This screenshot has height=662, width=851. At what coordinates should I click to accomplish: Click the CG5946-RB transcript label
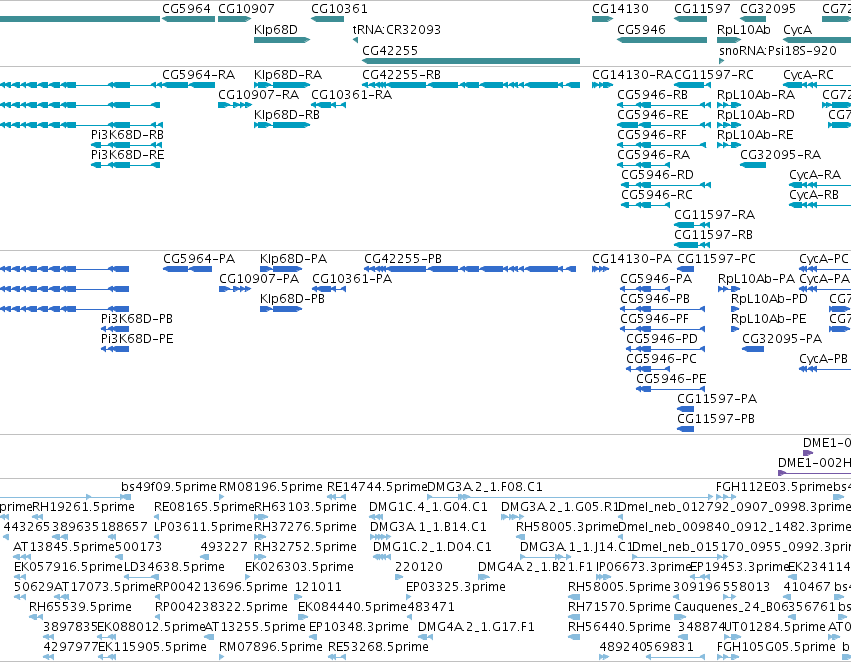pyautogui.click(x=652, y=94)
